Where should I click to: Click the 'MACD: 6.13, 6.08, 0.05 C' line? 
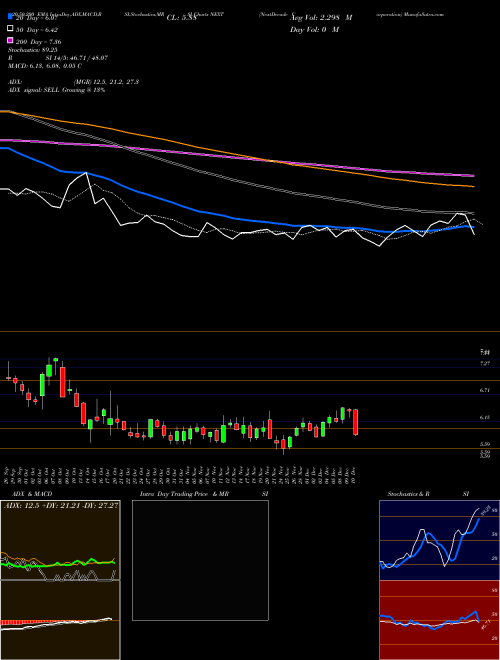[45, 66]
